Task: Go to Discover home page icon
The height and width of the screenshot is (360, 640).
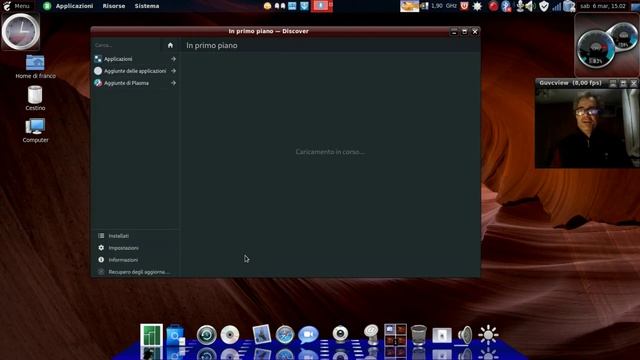Action: pyautogui.click(x=170, y=45)
